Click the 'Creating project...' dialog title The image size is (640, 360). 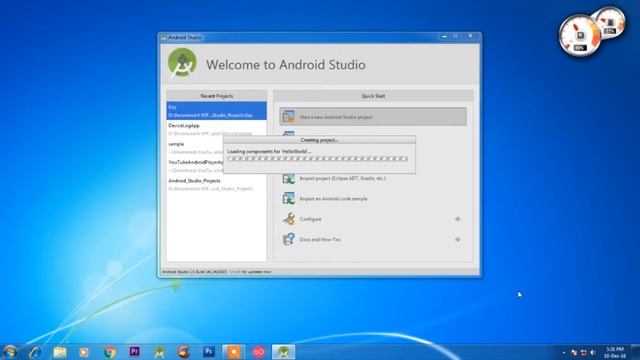[x=319, y=140]
